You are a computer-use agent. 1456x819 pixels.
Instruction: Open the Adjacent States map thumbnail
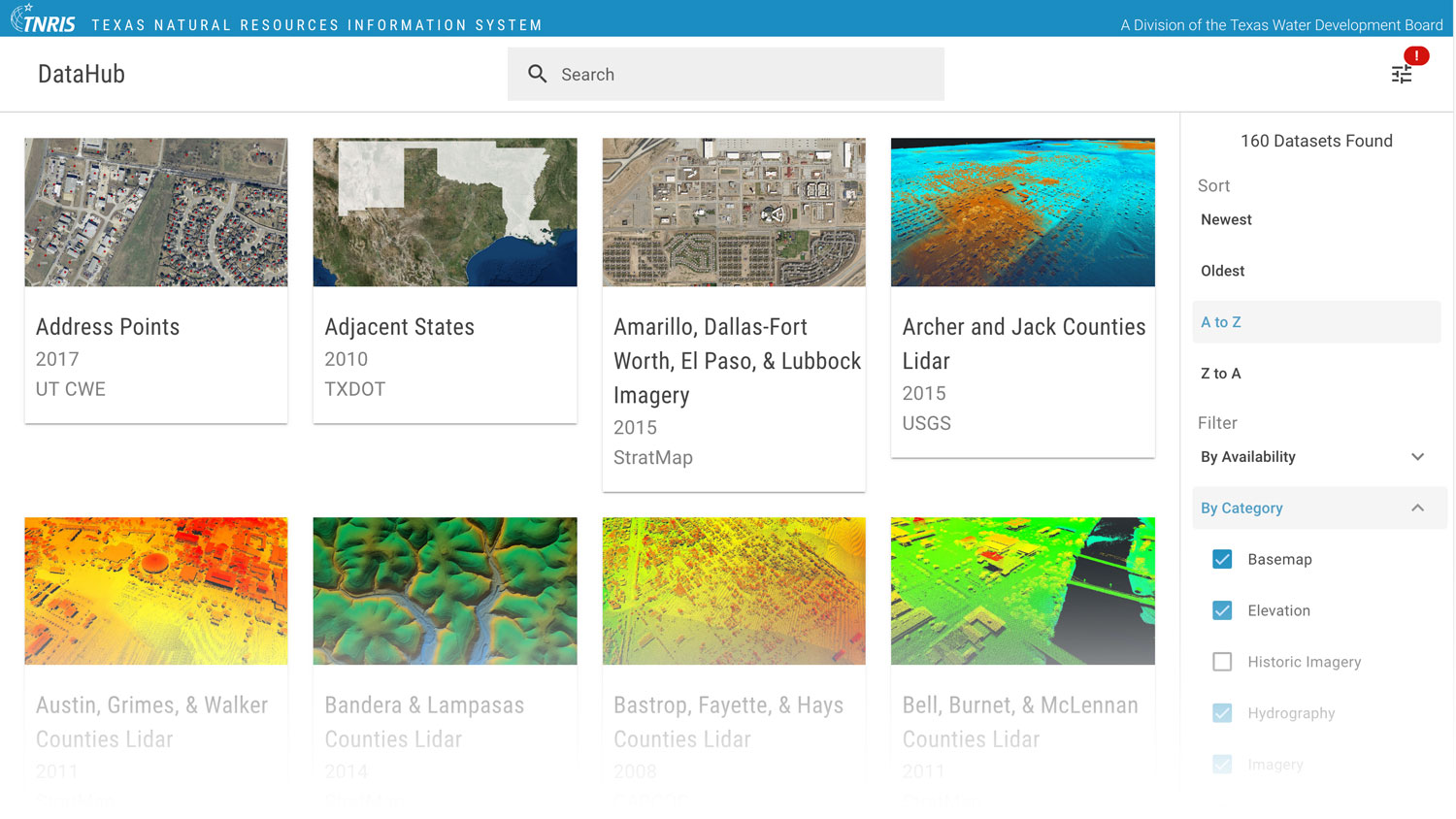click(x=445, y=212)
